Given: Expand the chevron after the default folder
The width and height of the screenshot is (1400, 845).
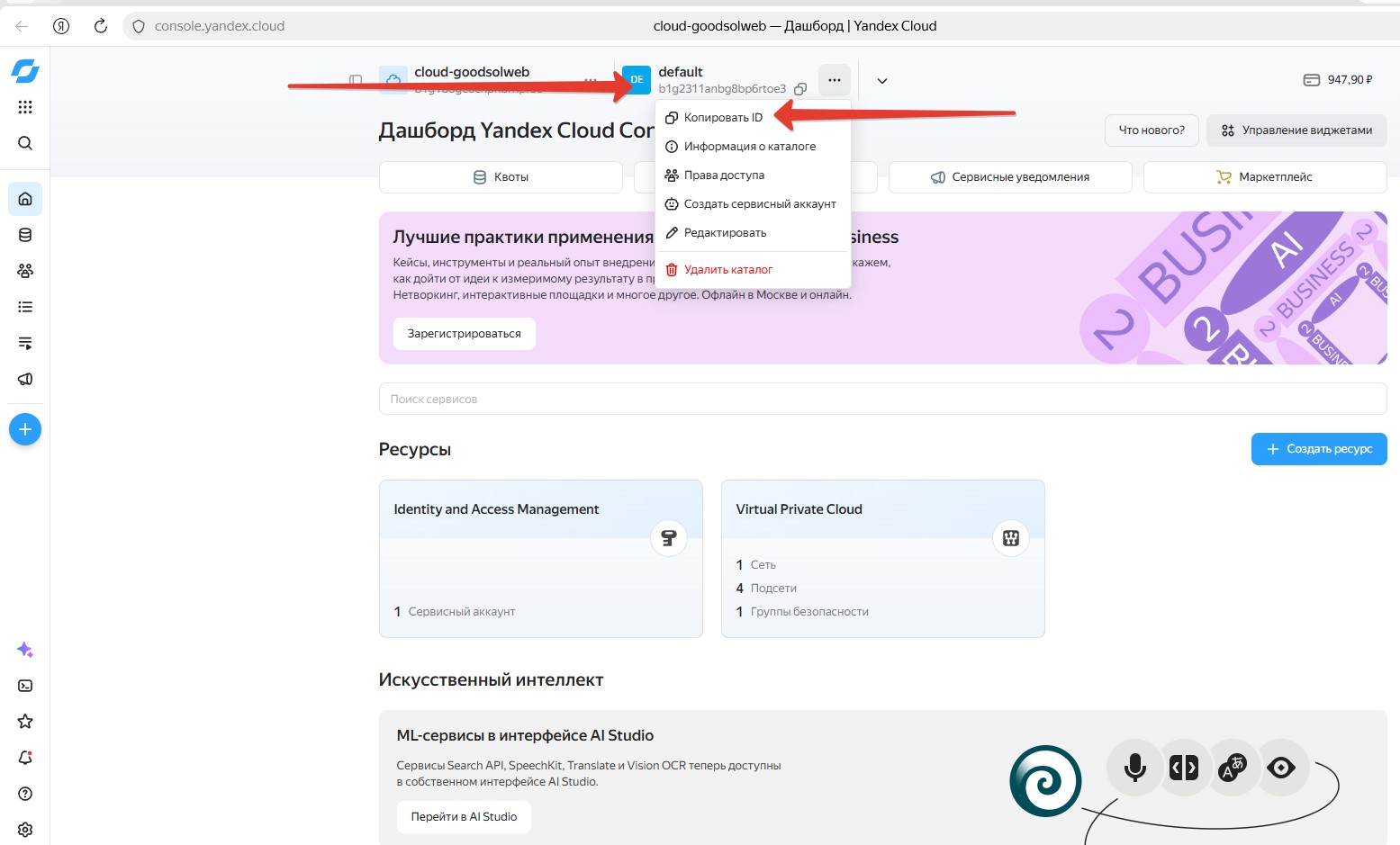Looking at the screenshot, I should 882,80.
